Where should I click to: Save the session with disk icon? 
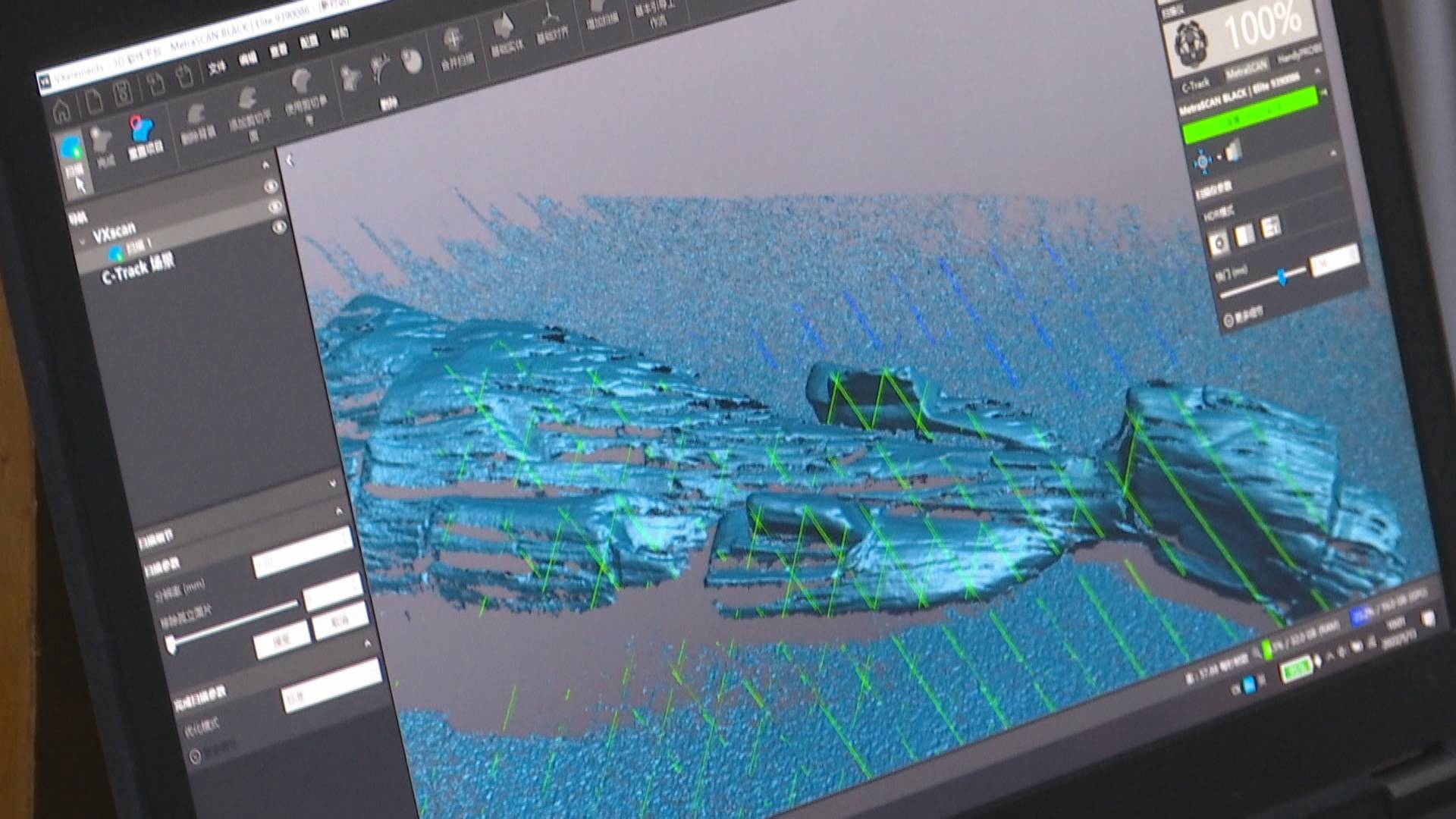tap(123, 94)
